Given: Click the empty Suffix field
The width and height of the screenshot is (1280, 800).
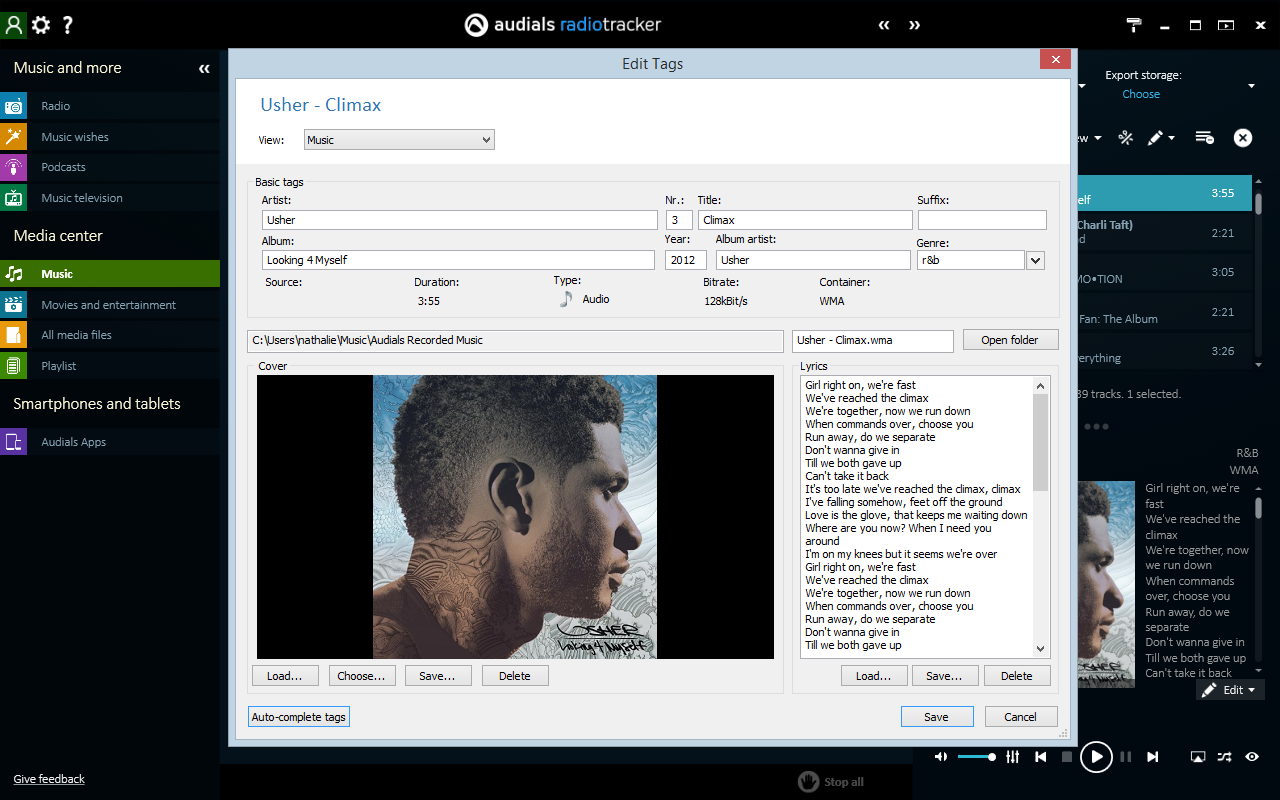Looking at the screenshot, I should pyautogui.click(x=982, y=220).
